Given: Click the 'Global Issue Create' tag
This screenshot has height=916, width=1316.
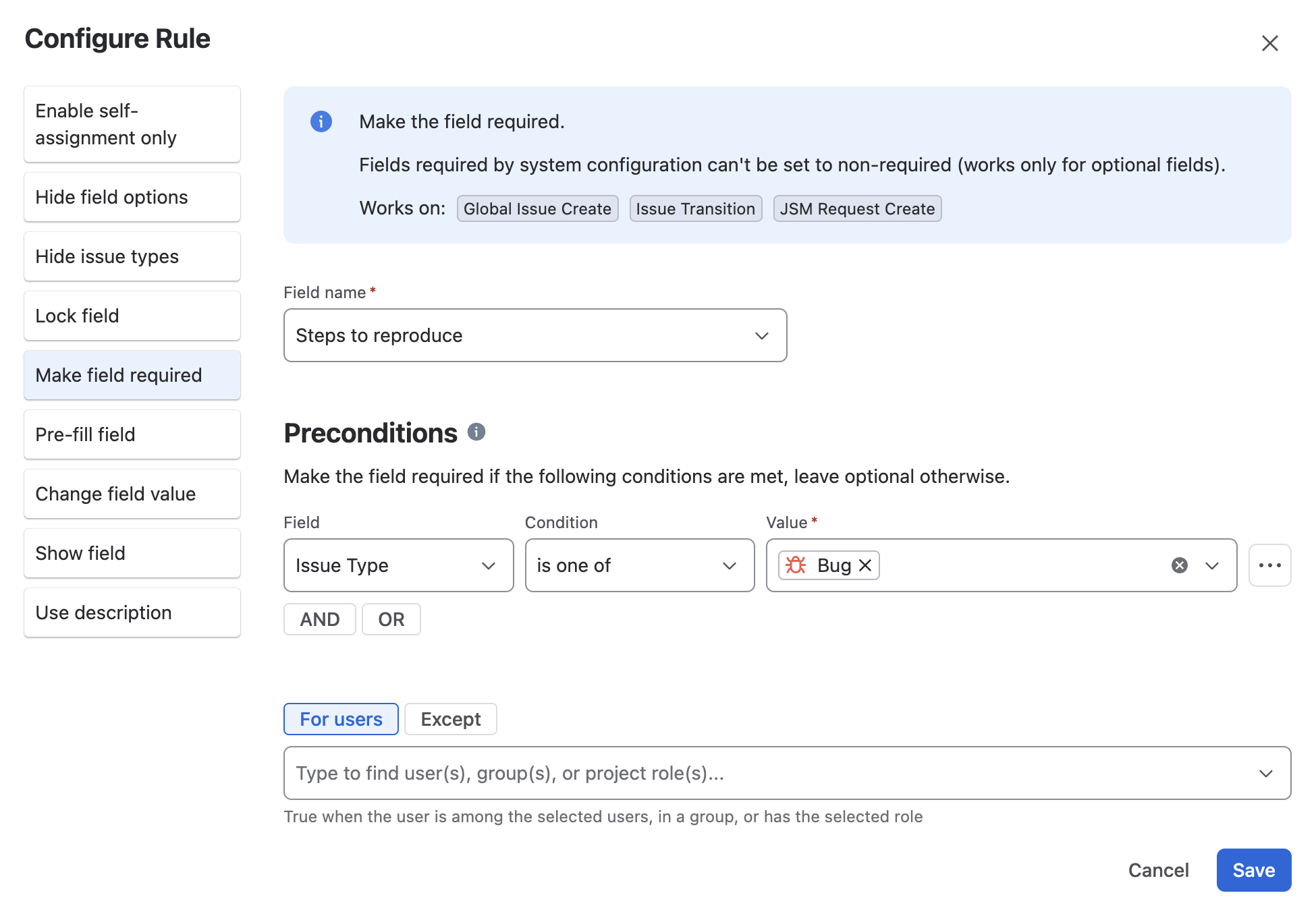Looking at the screenshot, I should tap(537, 208).
